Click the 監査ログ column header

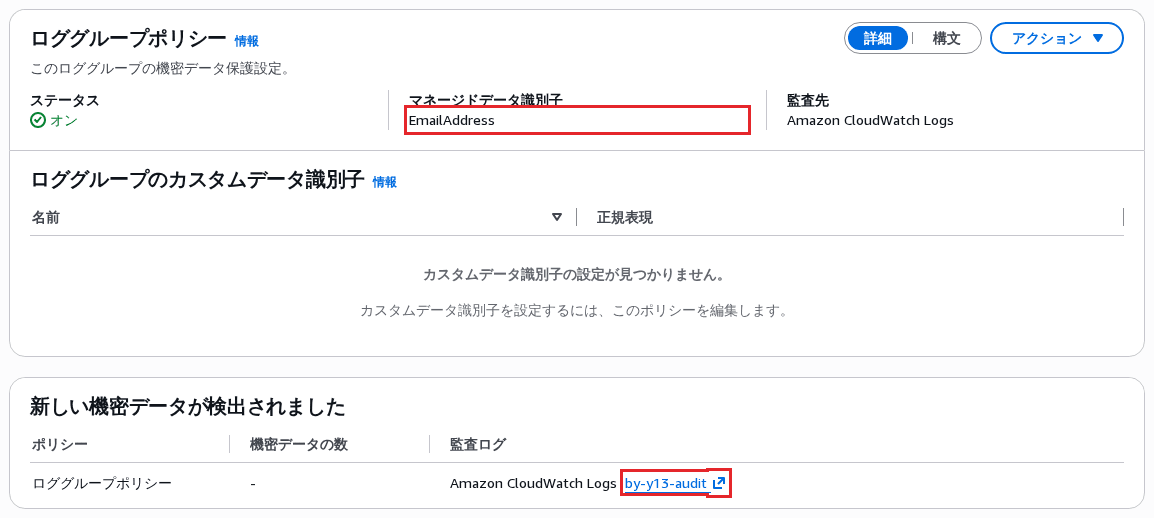(x=478, y=444)
